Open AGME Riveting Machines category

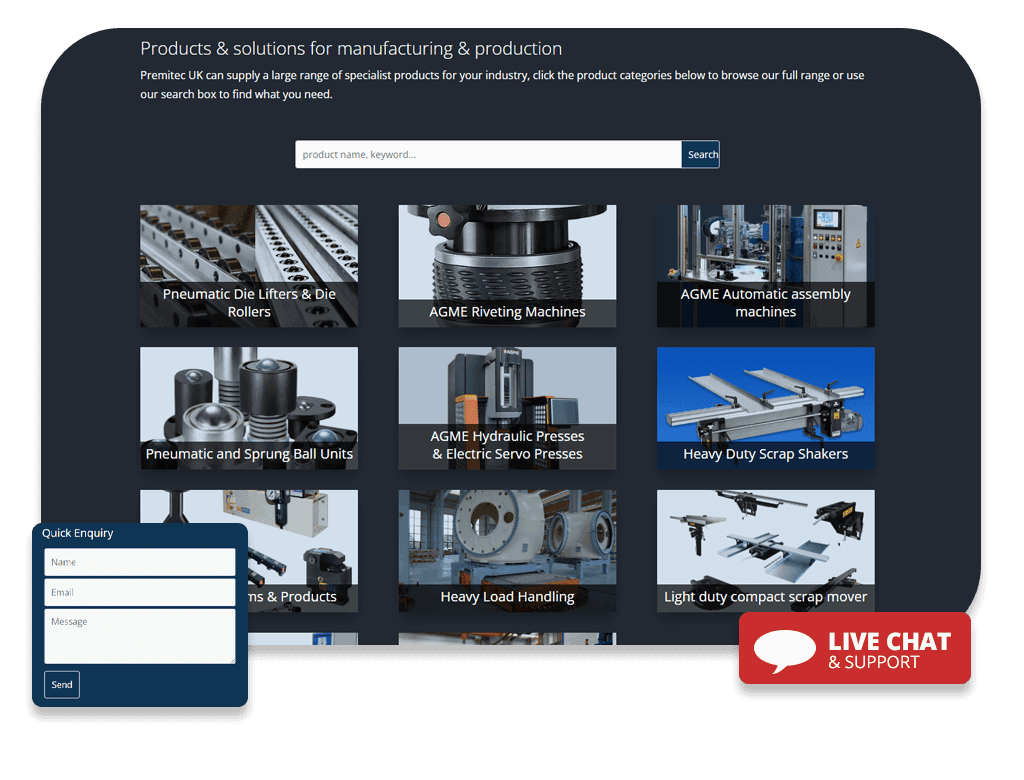point(507,266)
